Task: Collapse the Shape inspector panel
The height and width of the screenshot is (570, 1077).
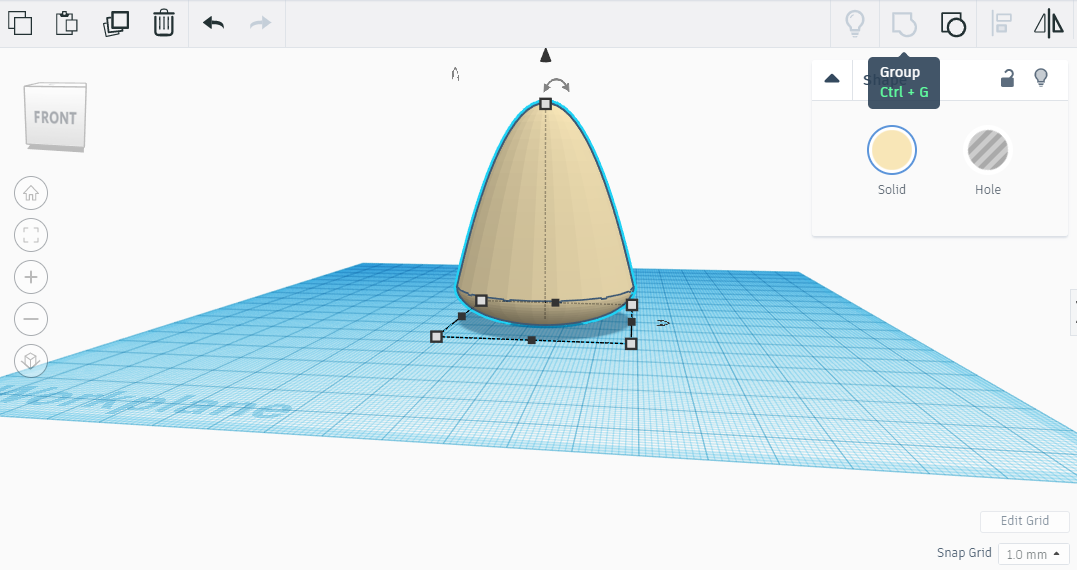Action: coord(832,79)
